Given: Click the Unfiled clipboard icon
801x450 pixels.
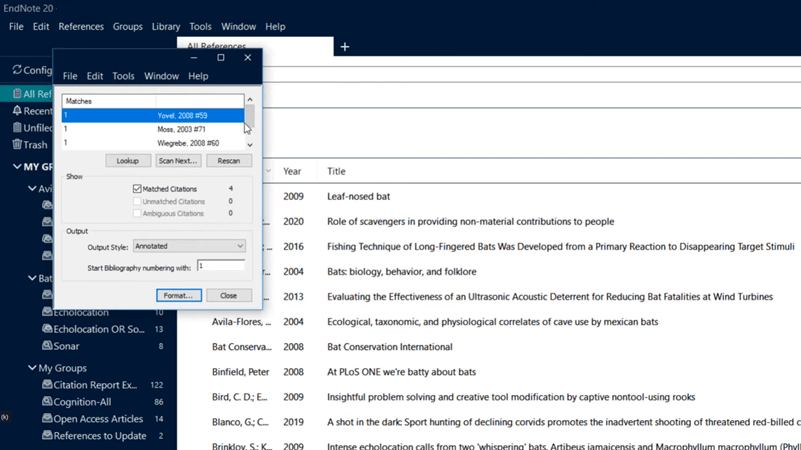Looking at the screenshot, I should 17,127.
